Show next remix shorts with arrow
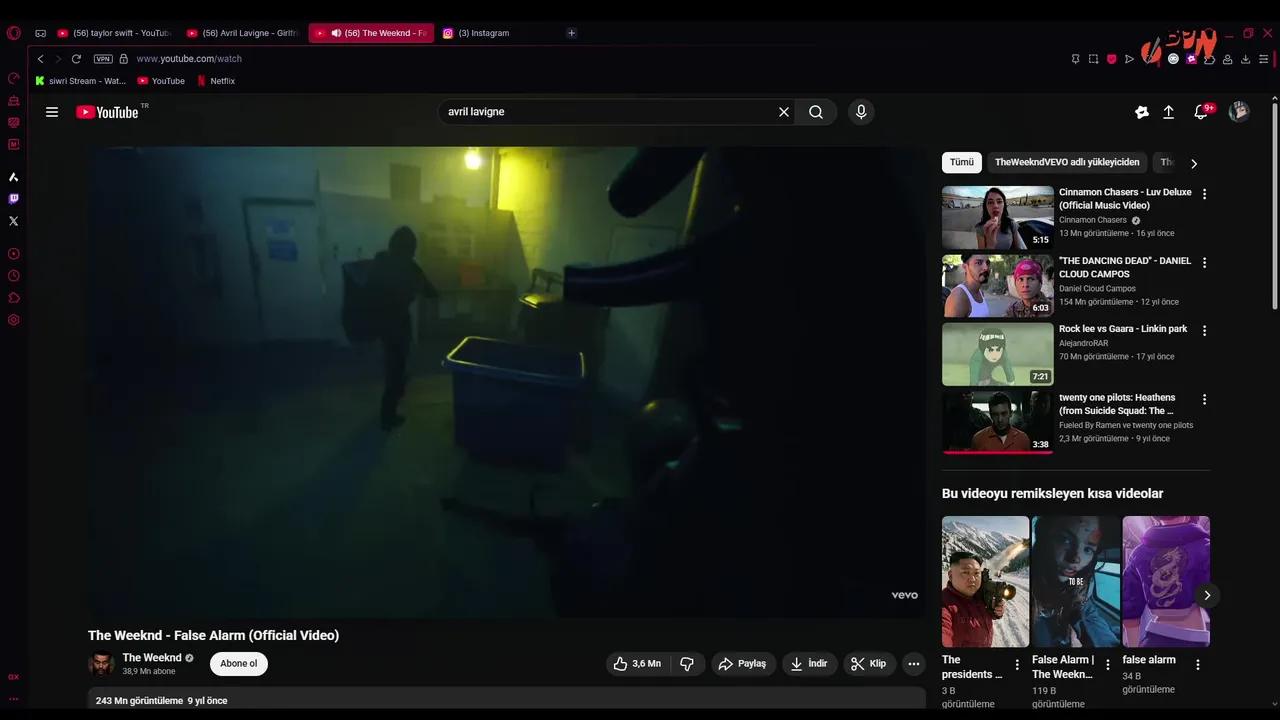1280x720 pixels. (x=1207, y=595)
